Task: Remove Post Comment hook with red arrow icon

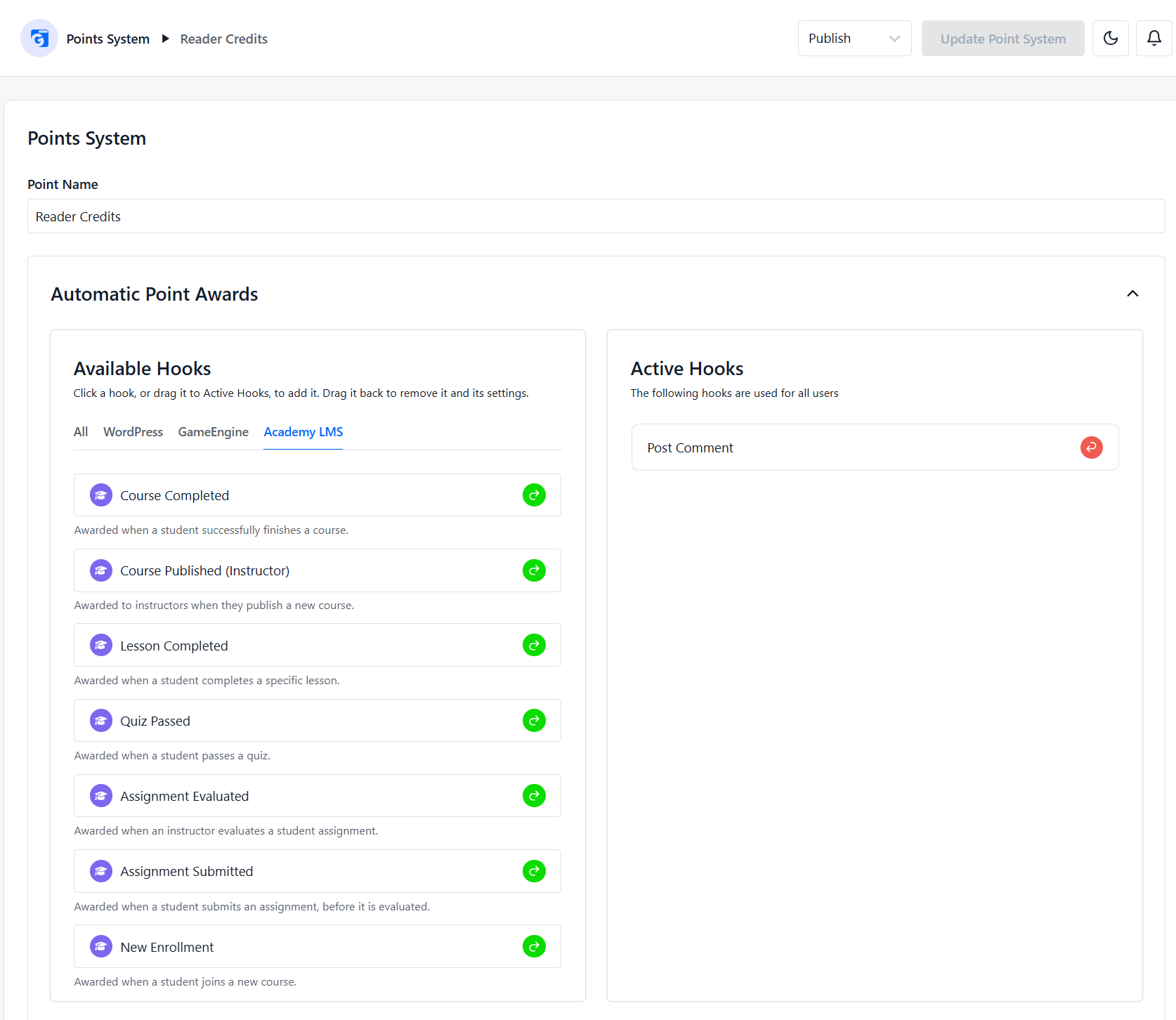Action: point(1091,447)
